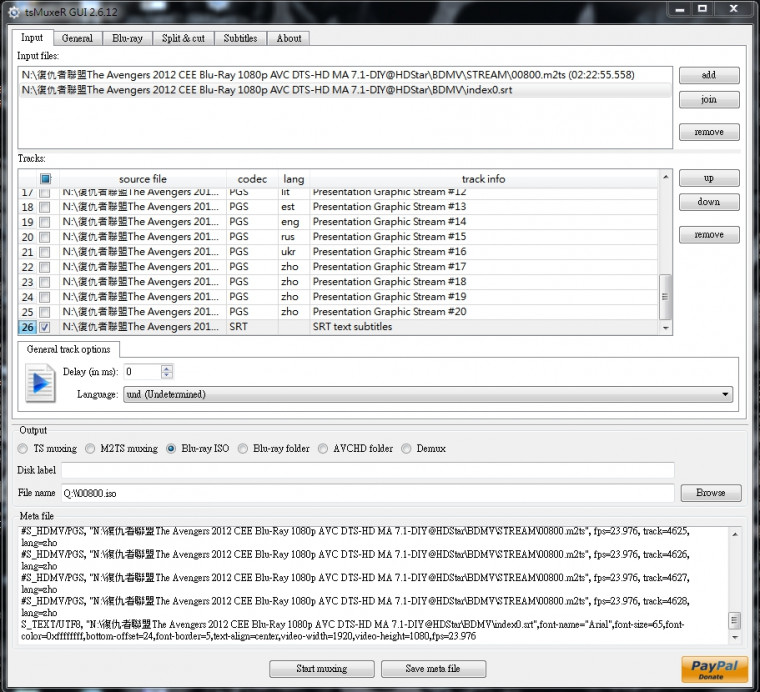The height and width of the screenshot is (692, 760).
Task: Click meta file scrollbar up arrow
Action: [735, 534]
